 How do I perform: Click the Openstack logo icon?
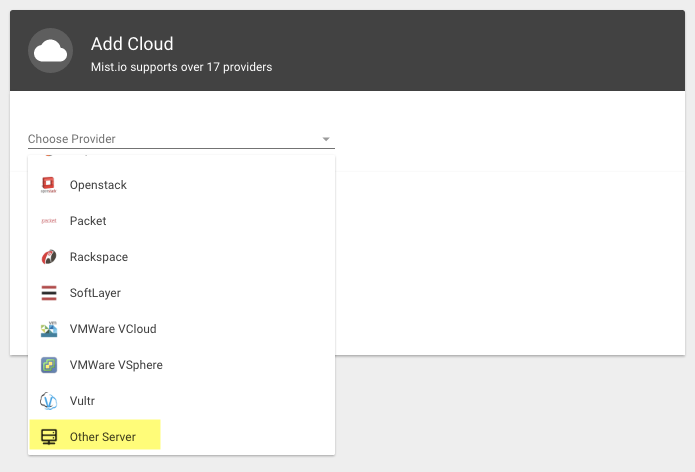coord(49,185)
